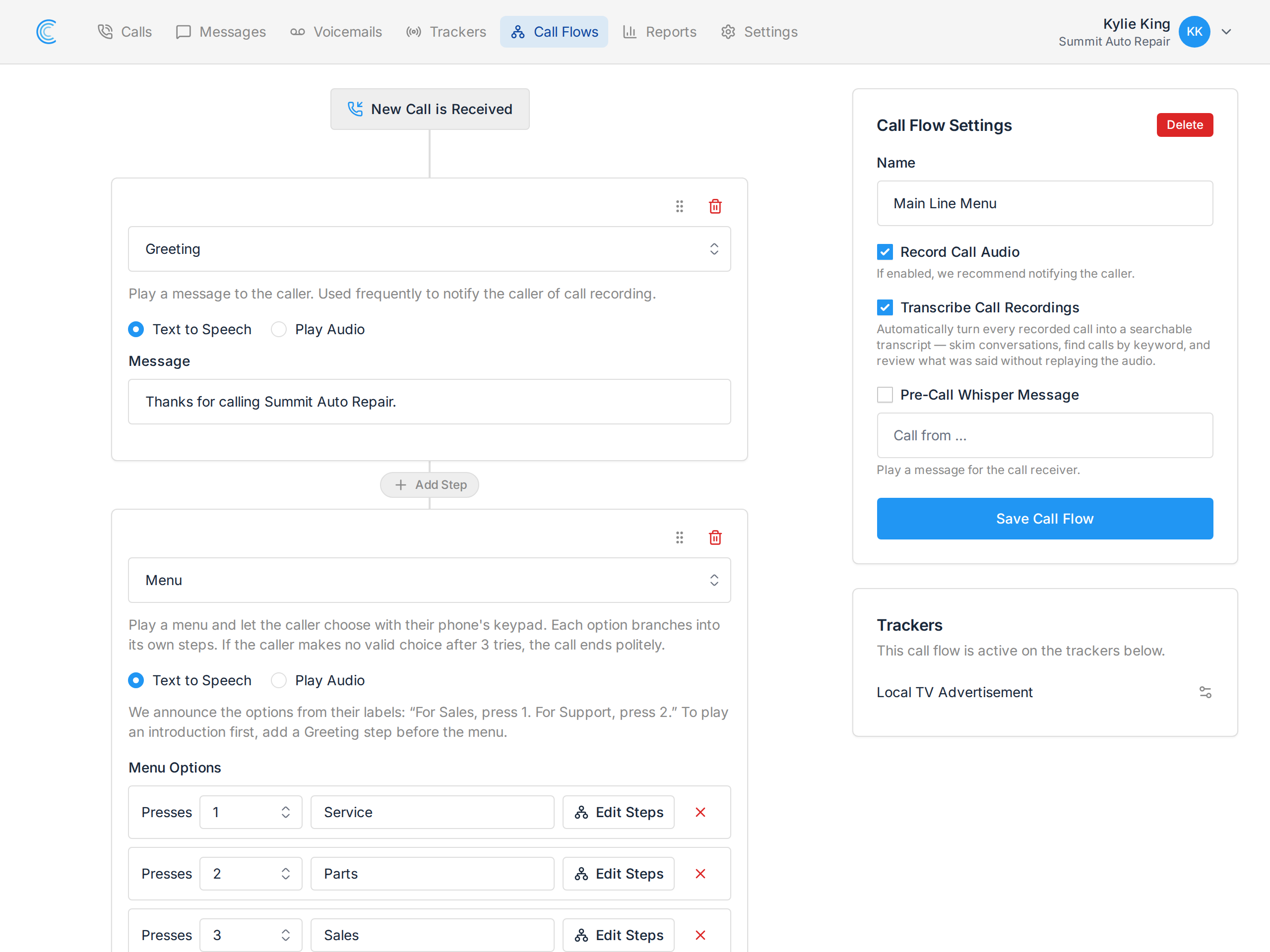The width and height of the screenshot is (1270, 952).
Task: Switch to Trackers
Action: pyautogui.click(x=446, y=32)
